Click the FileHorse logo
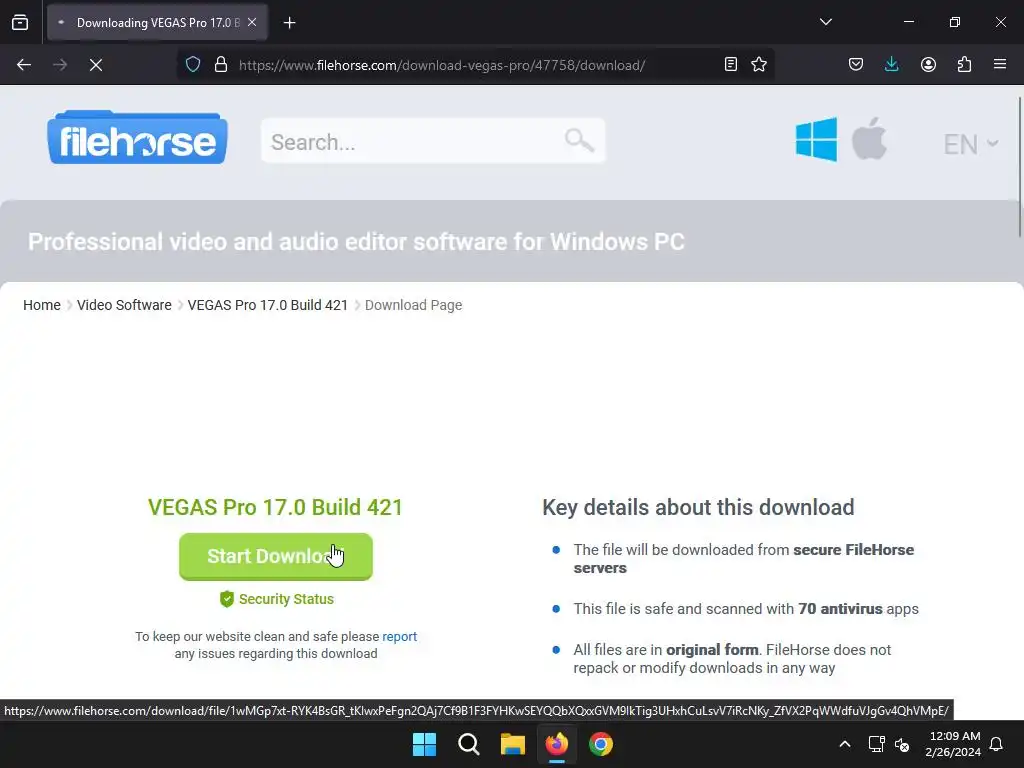Screen dimensions: 1024x768 [137, 138]
